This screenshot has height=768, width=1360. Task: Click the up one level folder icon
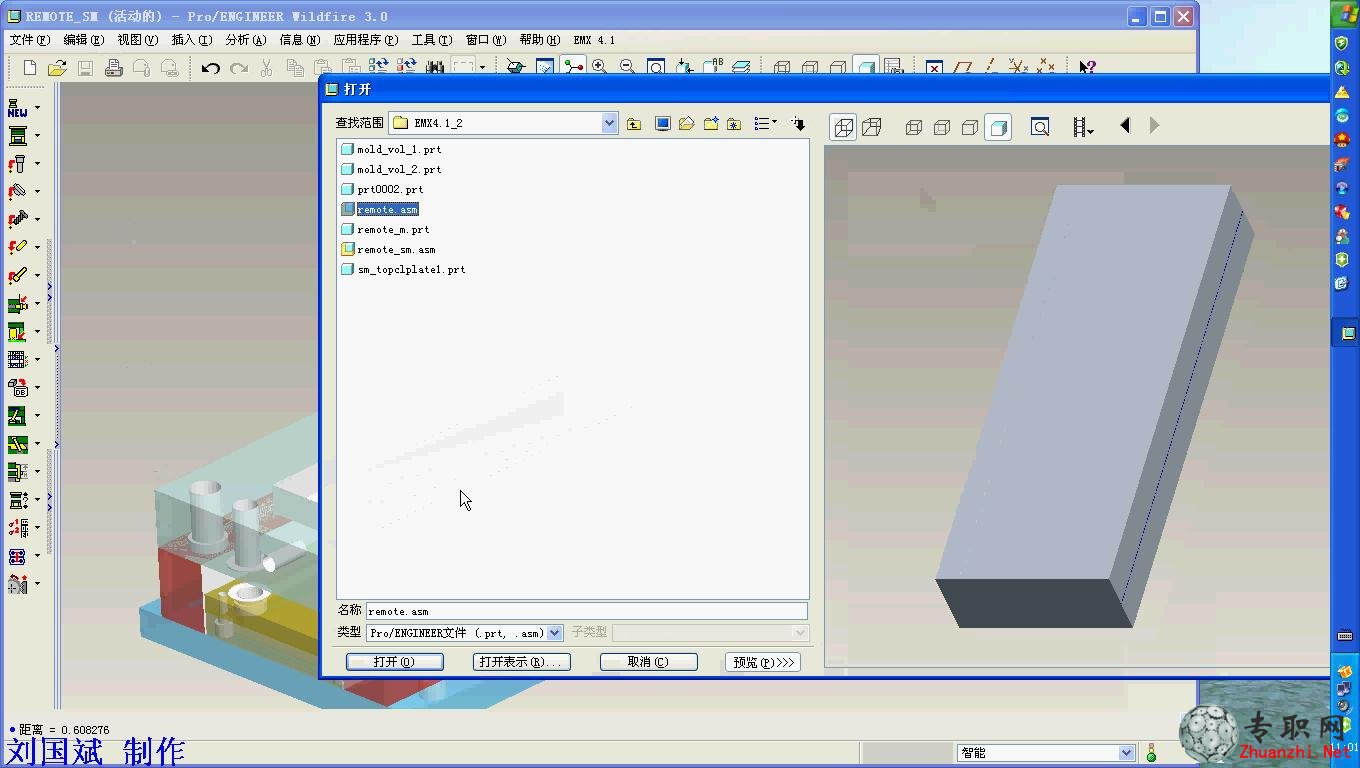coord(634,124)
